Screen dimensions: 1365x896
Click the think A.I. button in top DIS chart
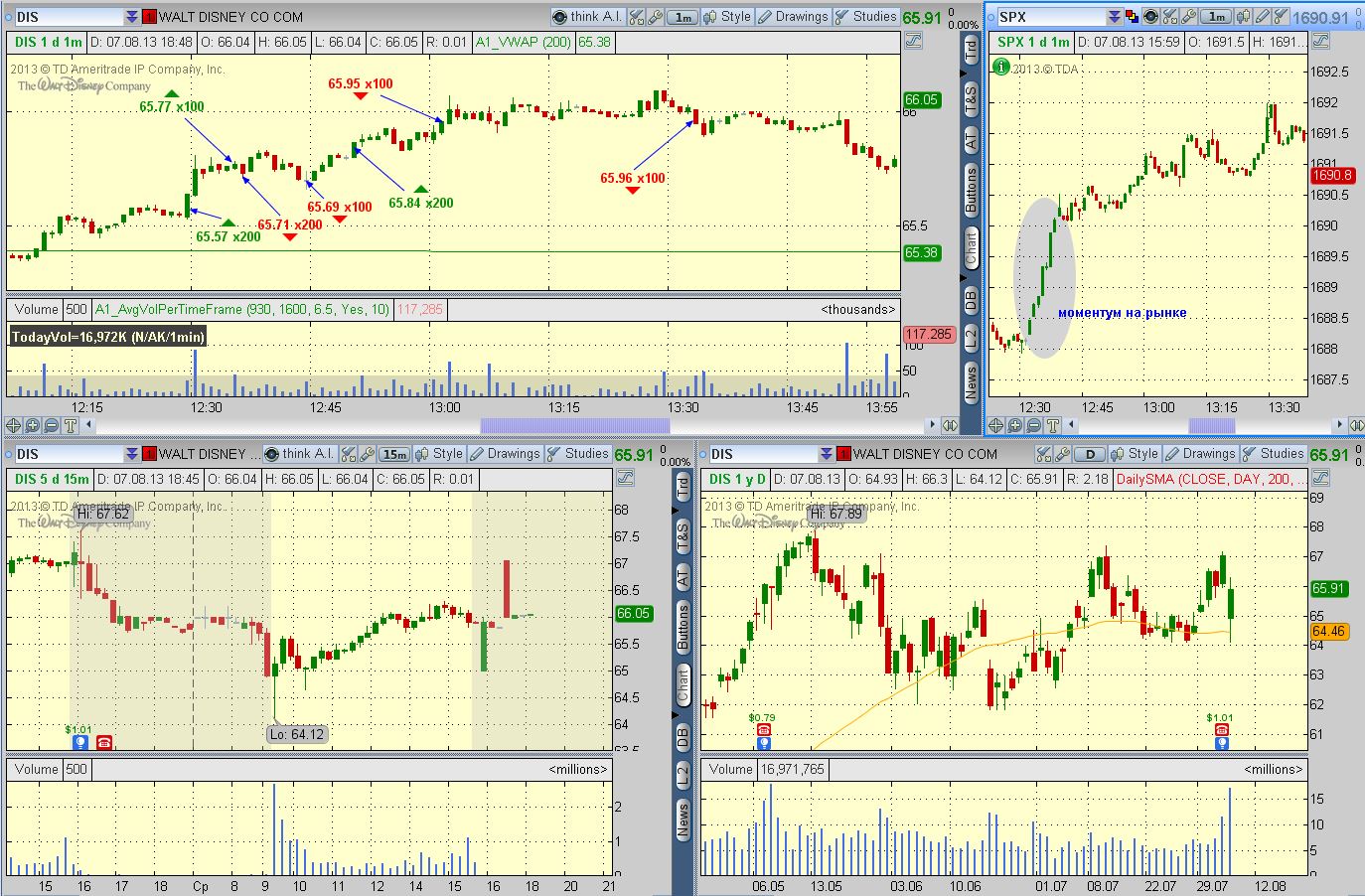[587, 17]
